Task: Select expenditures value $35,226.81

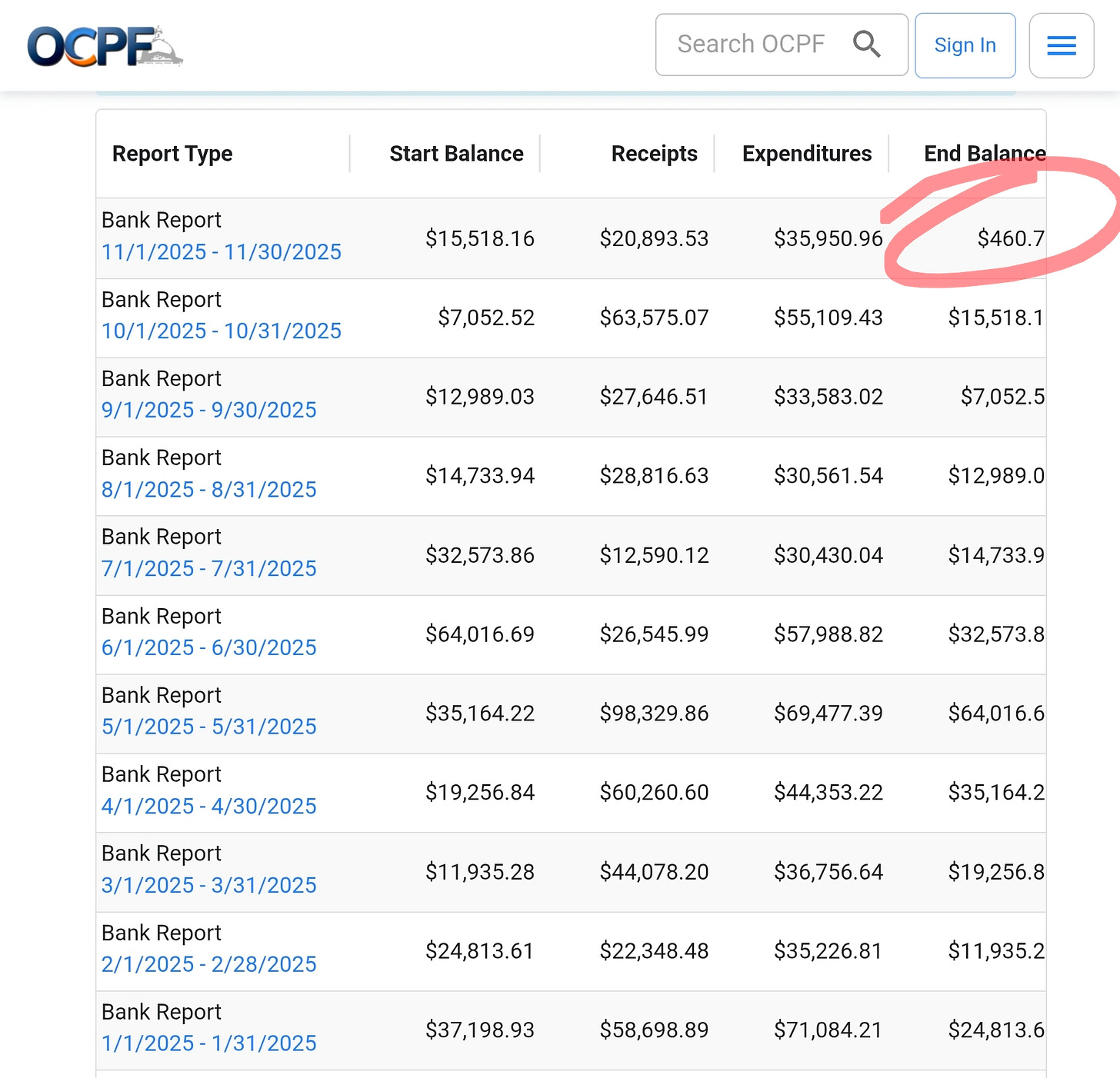Action: tap(828, 951)
